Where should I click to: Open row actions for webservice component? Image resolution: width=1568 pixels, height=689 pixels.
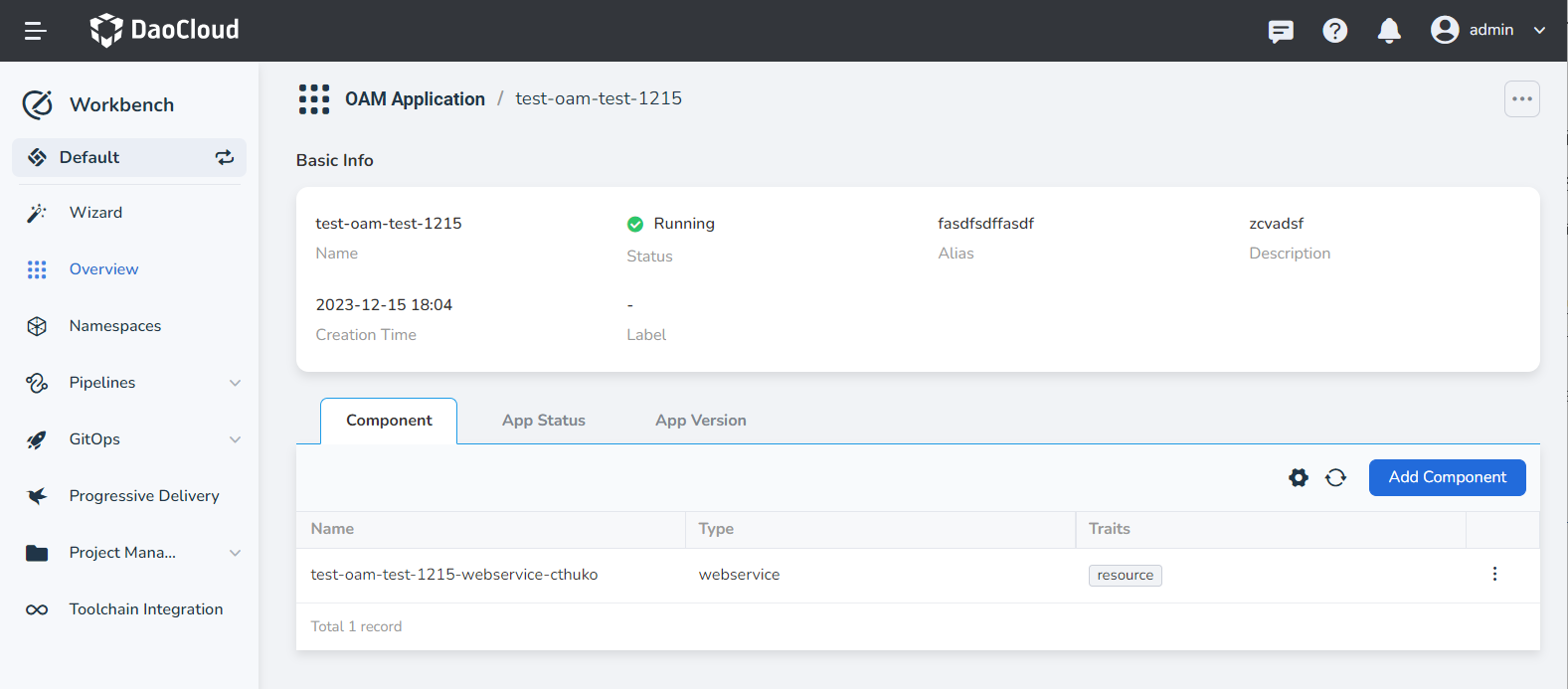1494,574
